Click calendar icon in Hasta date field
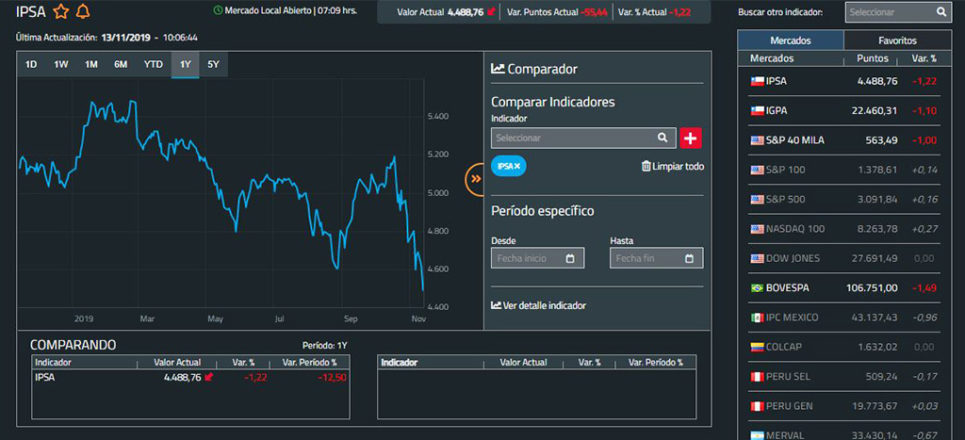Screen dimensions: 965x440 (x=689, y=258)
